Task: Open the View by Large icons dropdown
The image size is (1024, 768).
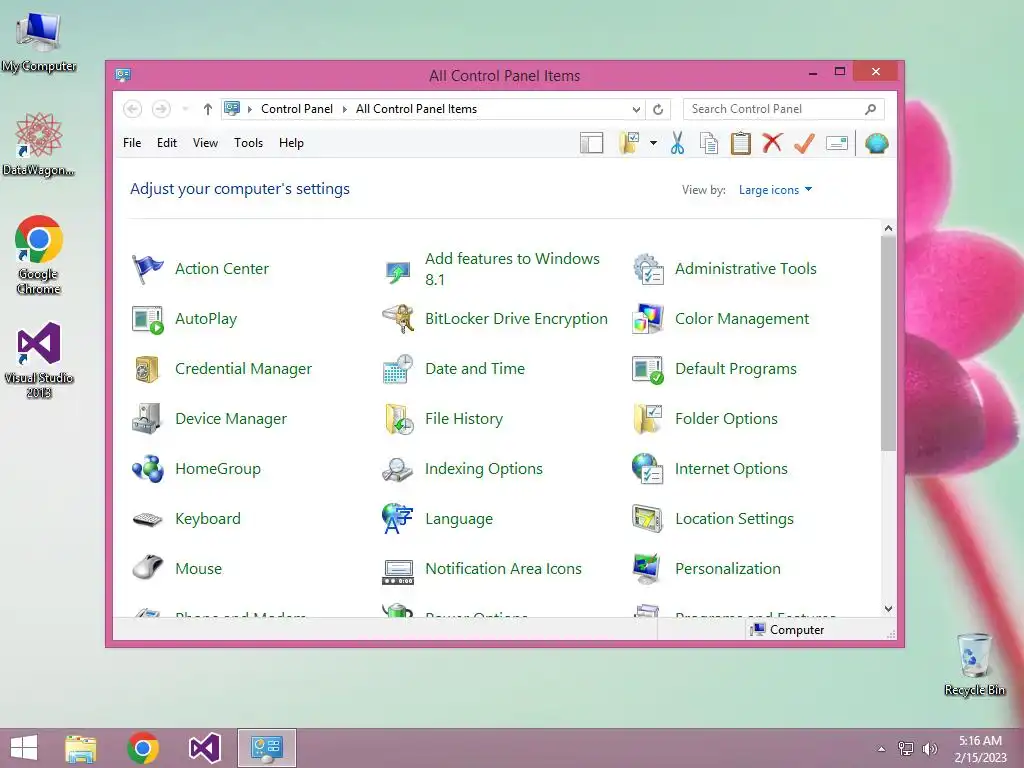Action: coord(775,190)
